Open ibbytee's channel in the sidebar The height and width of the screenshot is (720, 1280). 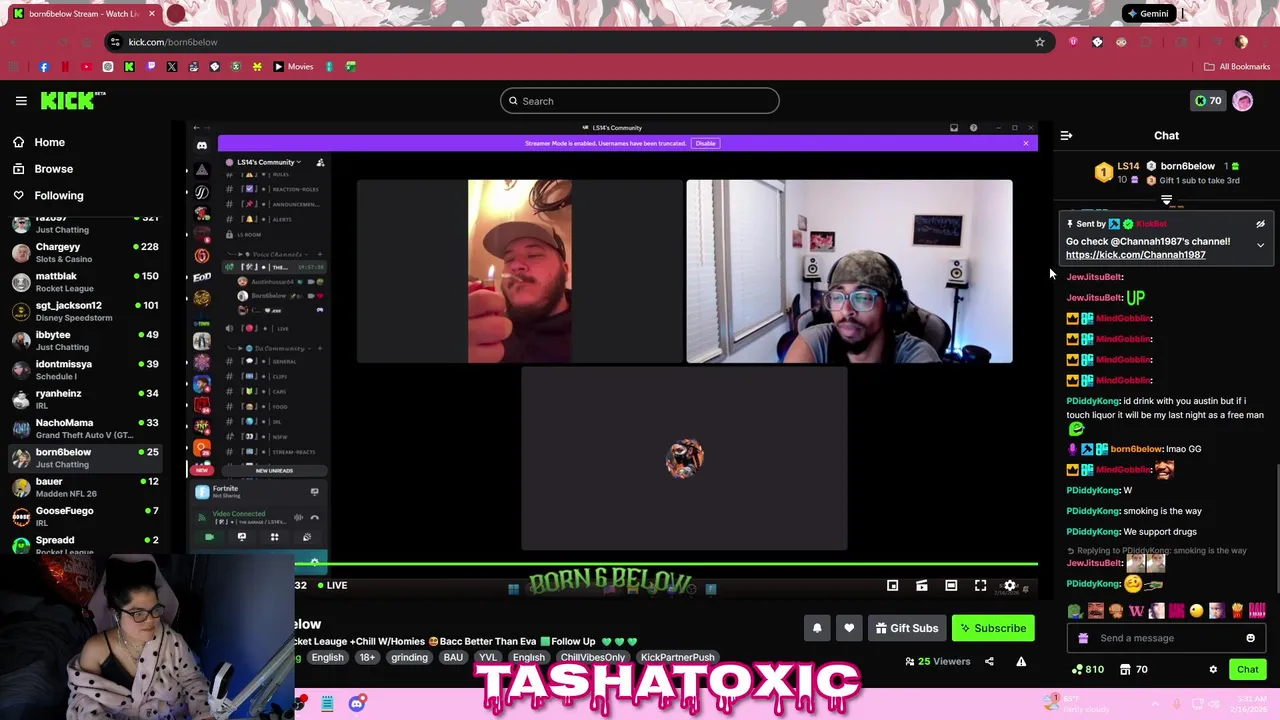(85, 340)
